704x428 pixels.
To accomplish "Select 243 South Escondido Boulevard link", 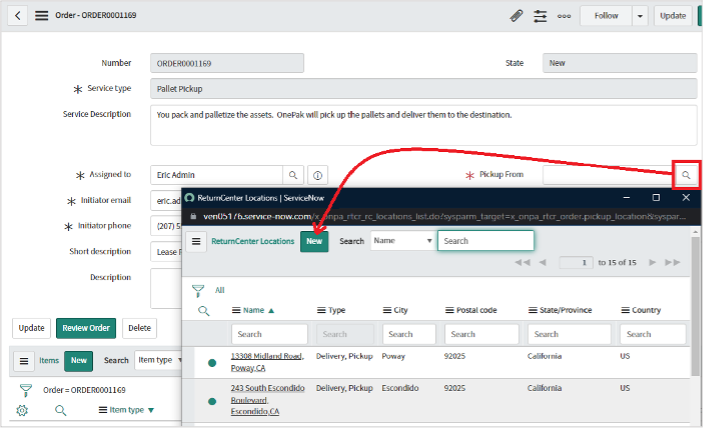I will pos(268,400).
